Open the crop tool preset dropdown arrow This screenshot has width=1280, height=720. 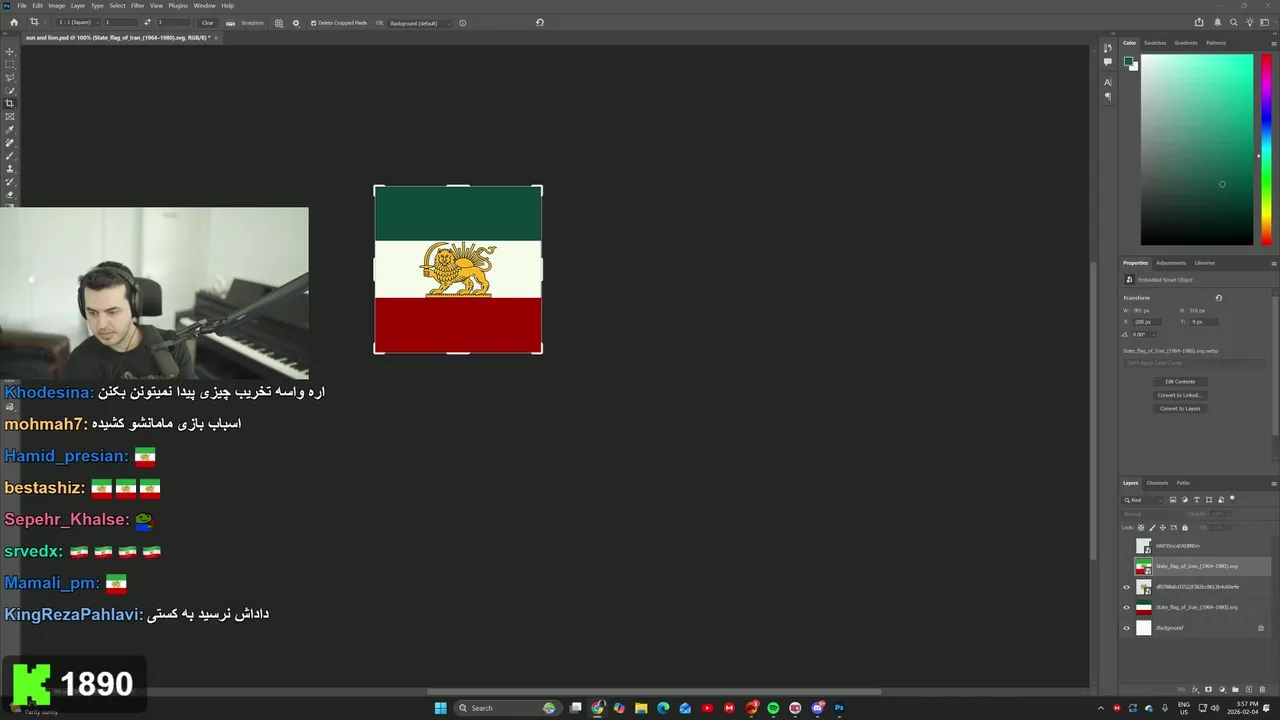(46, 23)
